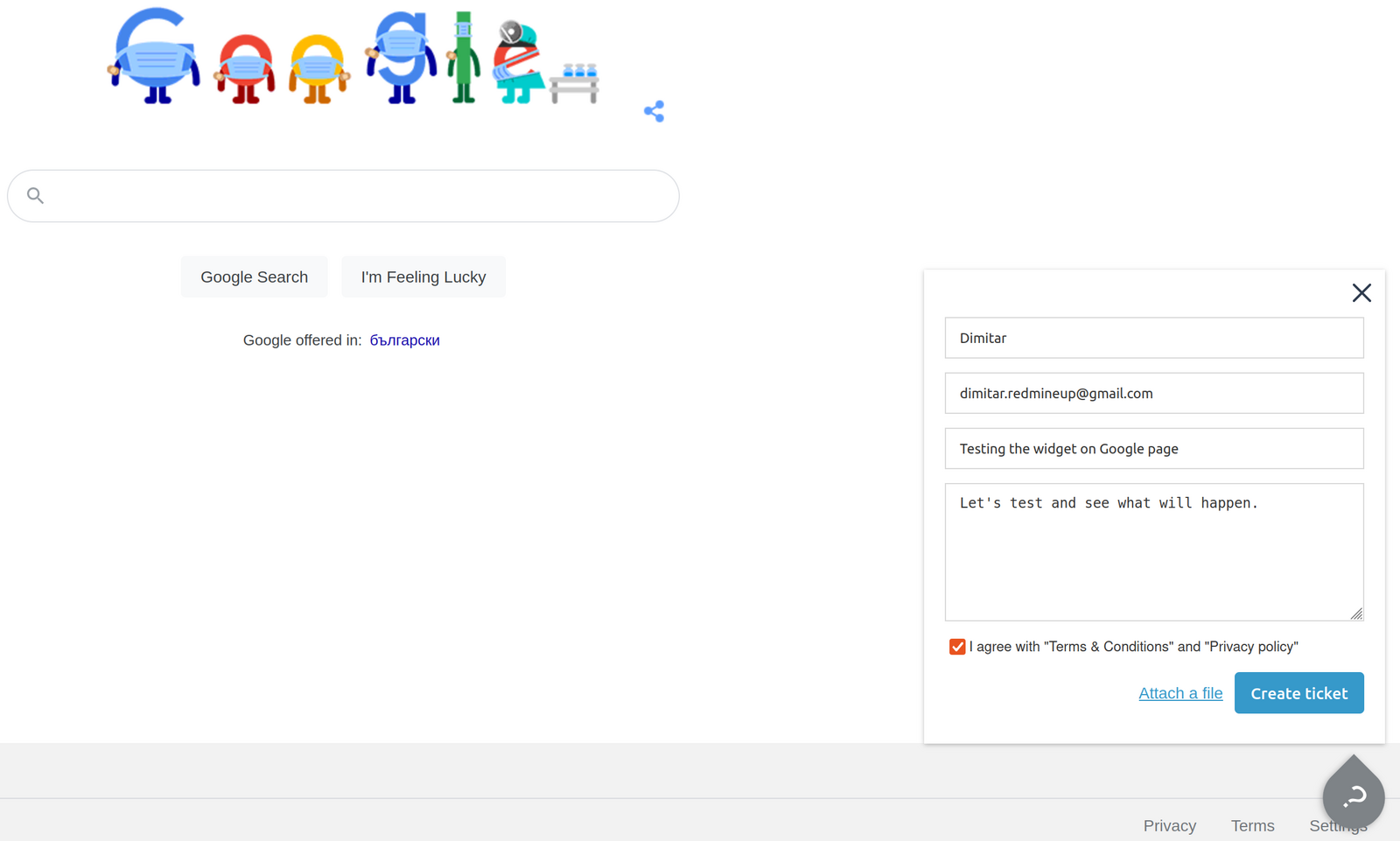This screenshot has height=841, width=1400.
Task: Uncheck the Terms & Conditions agreement checkbox
Action: (956, 646)
